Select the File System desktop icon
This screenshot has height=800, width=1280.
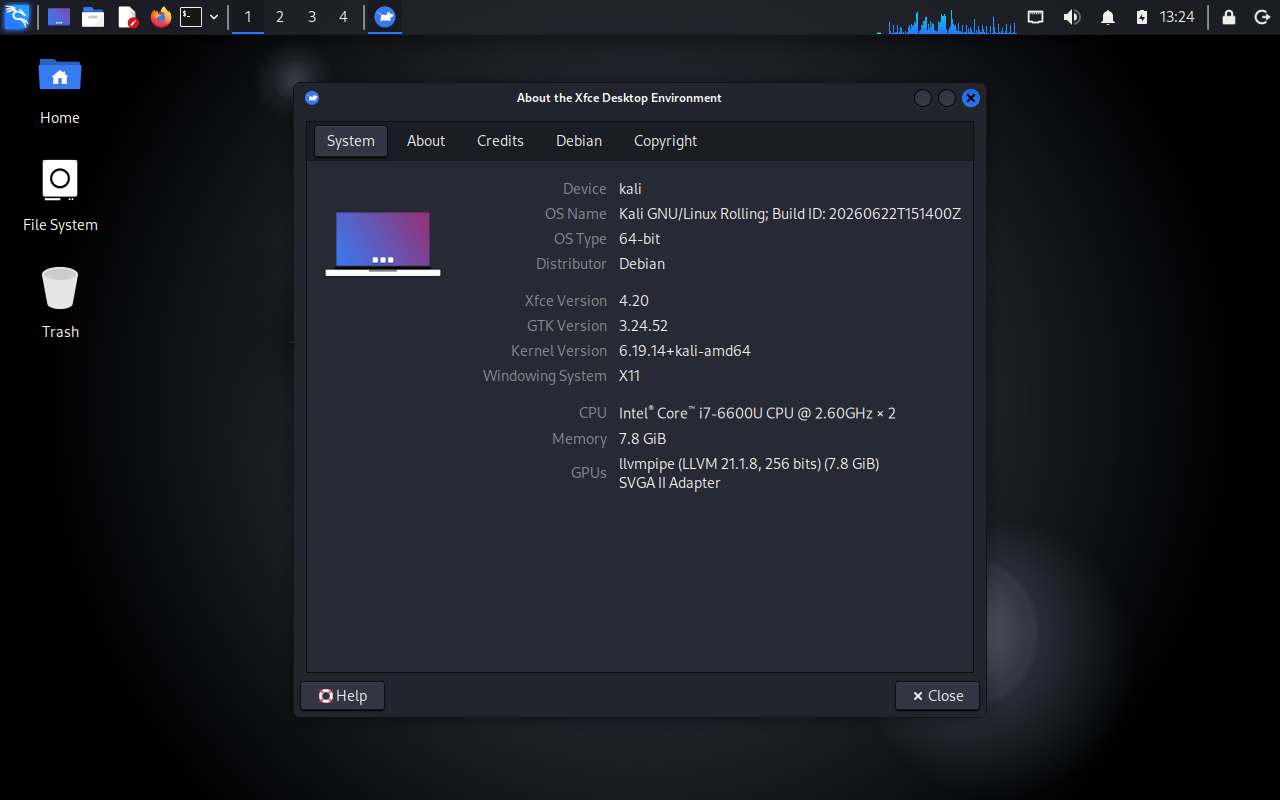coord(60,196)
